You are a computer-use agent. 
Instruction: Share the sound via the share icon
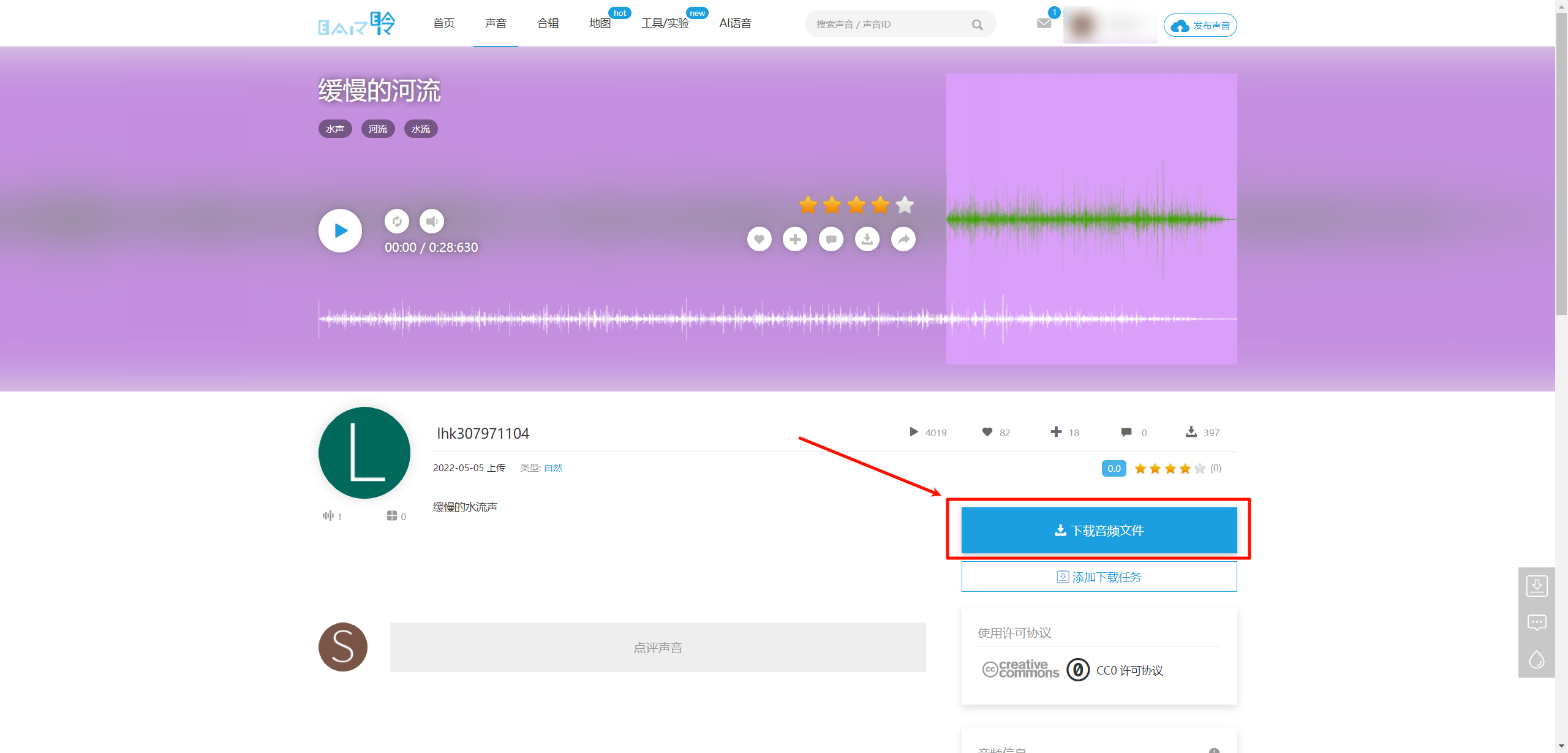pyautogui.click(x=903, y=239)
